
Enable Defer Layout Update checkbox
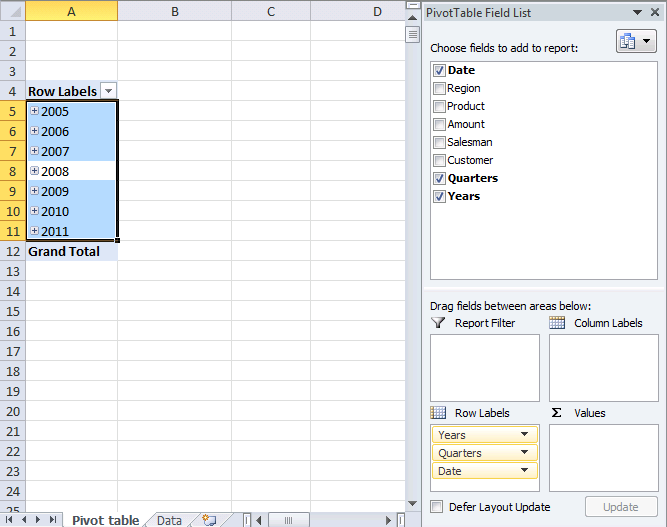point(436,507)
